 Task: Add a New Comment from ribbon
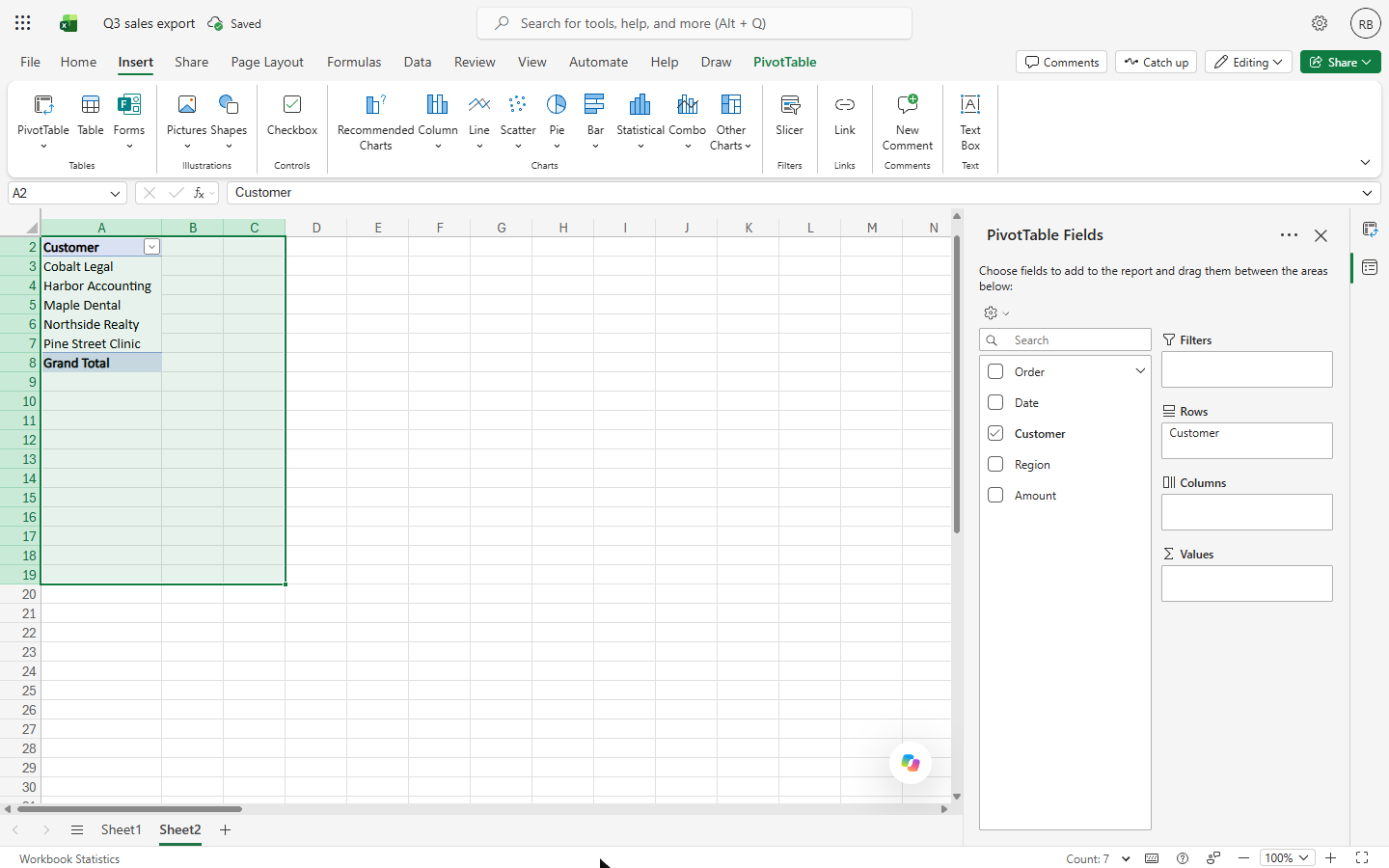coord(907,122)
